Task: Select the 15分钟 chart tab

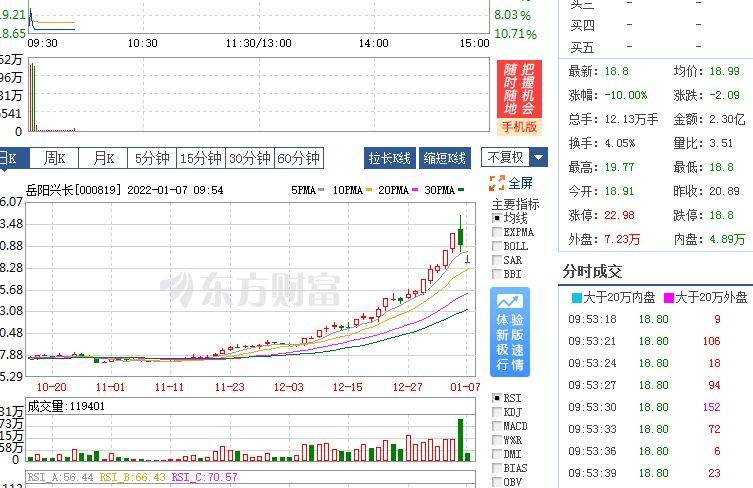Action: pyautogui.click(x=201, y=158)
